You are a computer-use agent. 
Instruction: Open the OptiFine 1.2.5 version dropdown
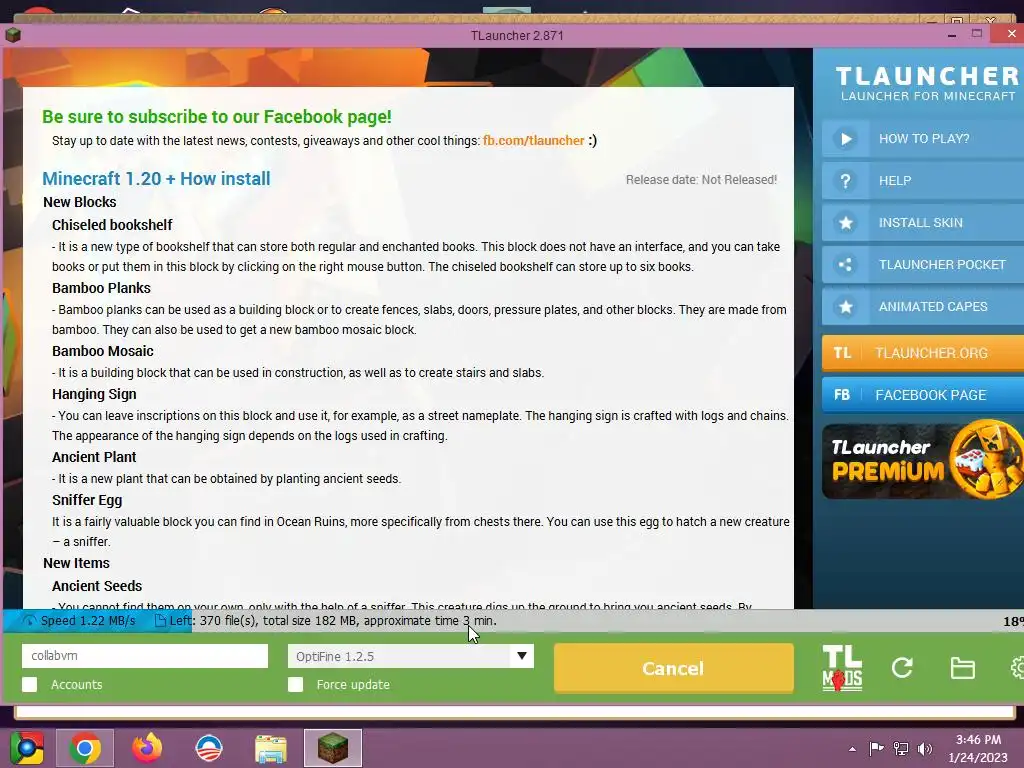point(410,656)
